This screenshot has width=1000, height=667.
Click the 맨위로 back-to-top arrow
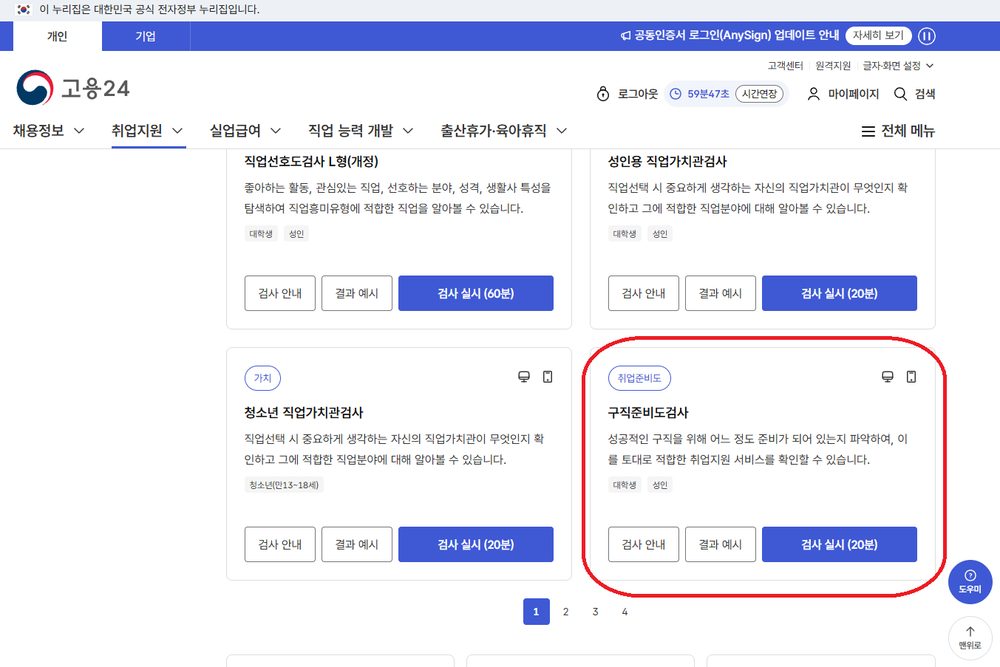(x=970, y=637)
